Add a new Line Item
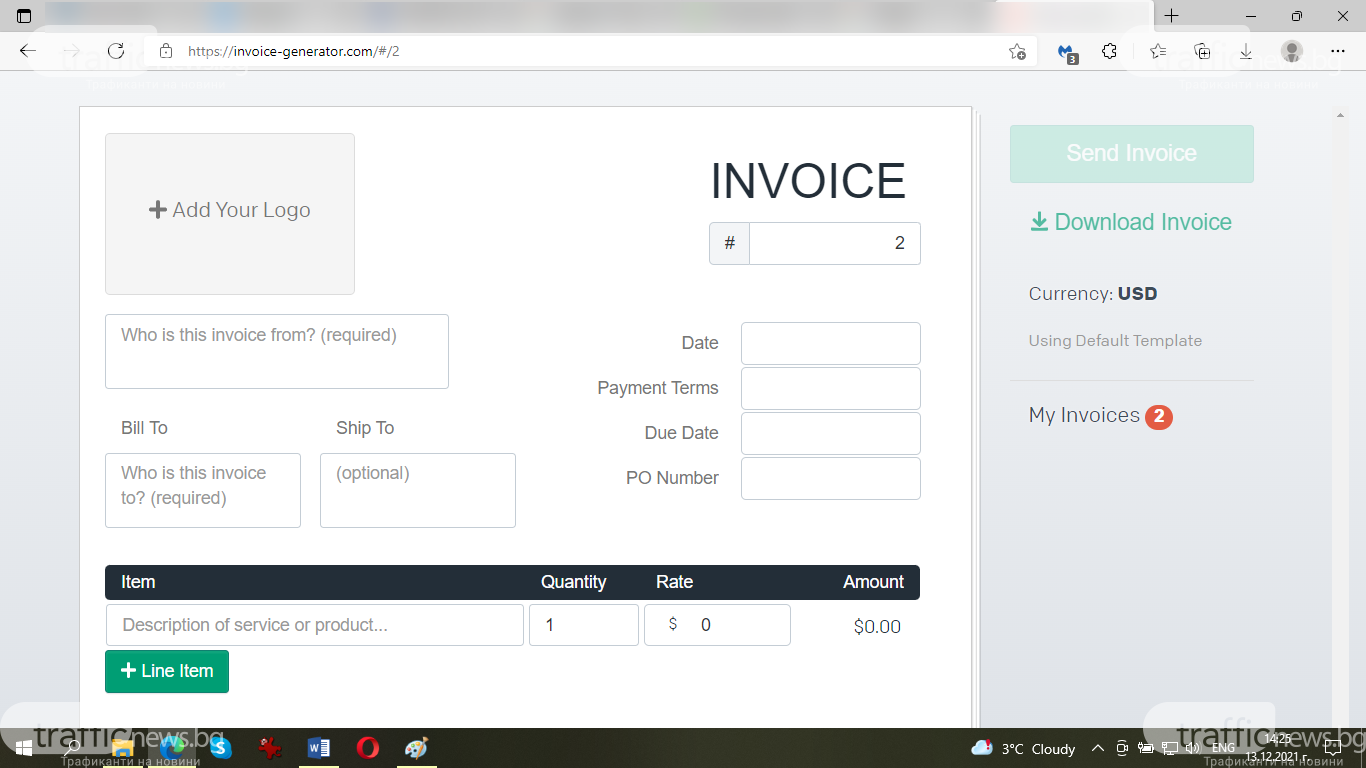This screenshot has height=768, width=1366. point(167,671)
